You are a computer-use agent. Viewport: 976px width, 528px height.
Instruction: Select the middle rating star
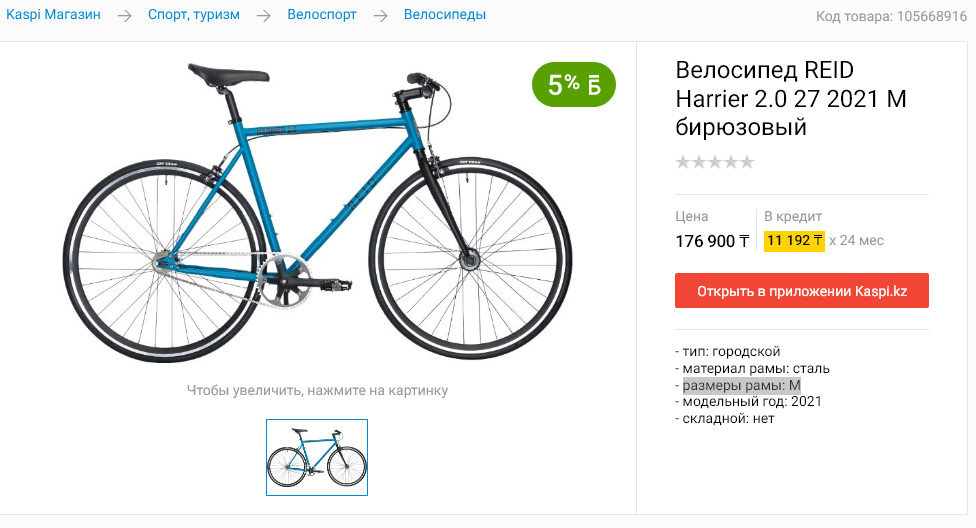tap(715, 162)
